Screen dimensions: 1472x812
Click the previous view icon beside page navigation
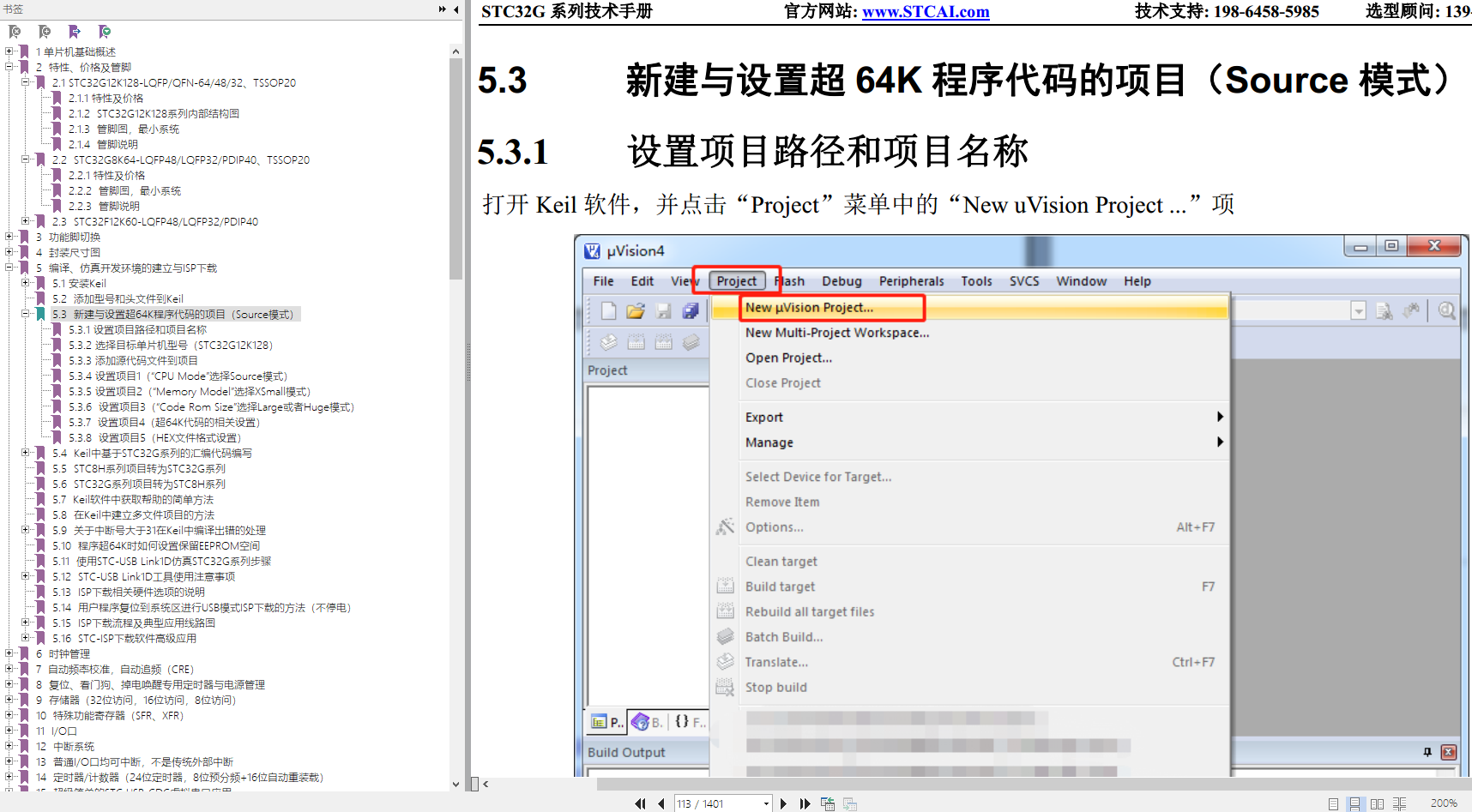pyautogui.click(x=828, y=803)
